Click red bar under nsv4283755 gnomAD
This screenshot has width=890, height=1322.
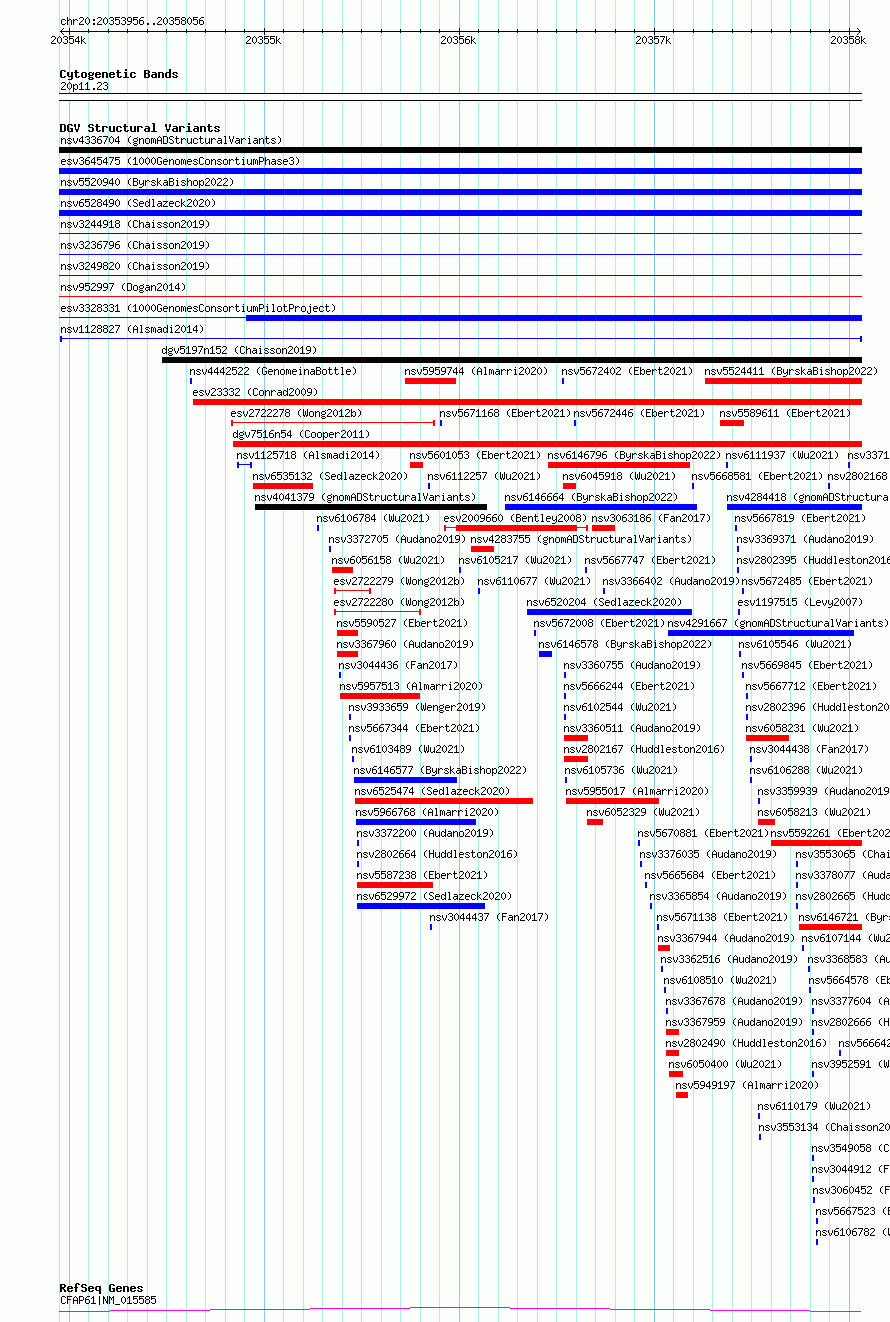[x=482, y=549]
